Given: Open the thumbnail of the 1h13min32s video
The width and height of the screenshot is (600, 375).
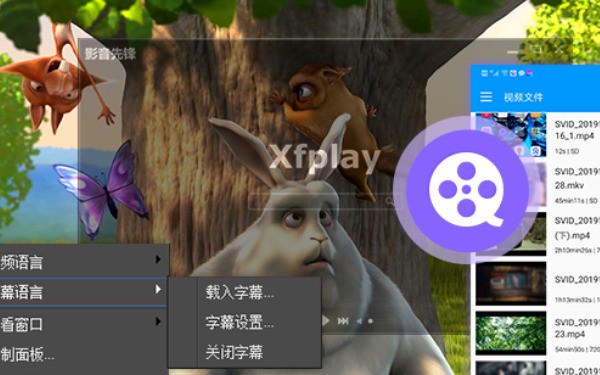Looking at the screenshot, I should pos(511,284).
